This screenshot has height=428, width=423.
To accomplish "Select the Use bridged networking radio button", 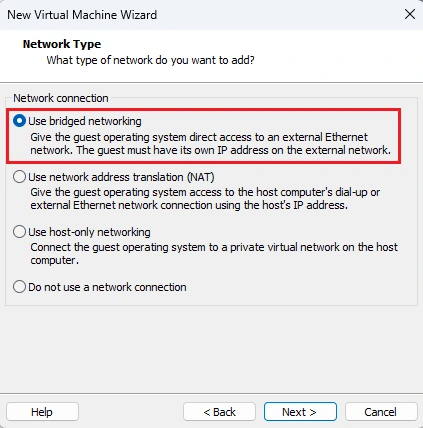I will click(19, 121).
